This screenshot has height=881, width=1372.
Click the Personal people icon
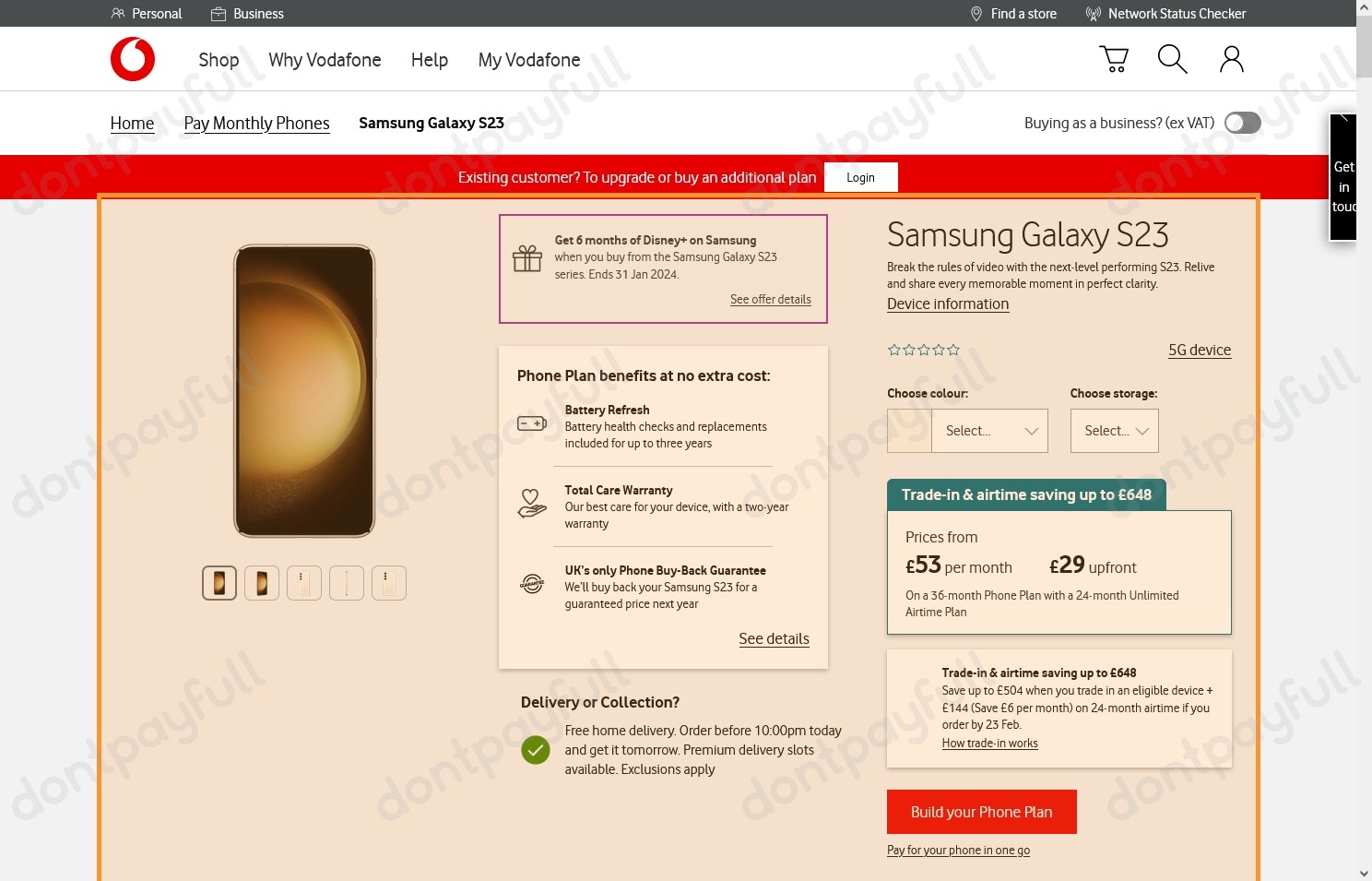[x=118, y=14]
